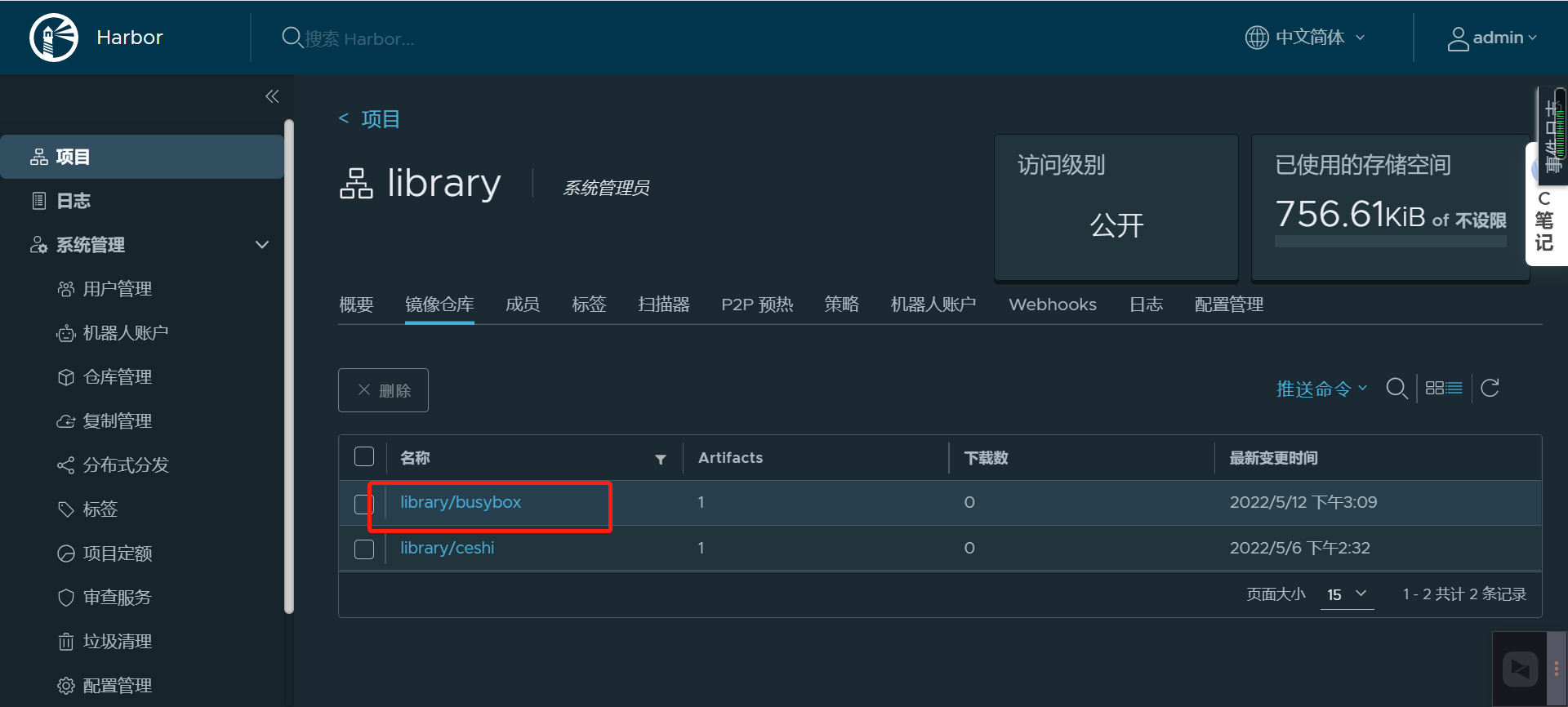
Task: Open the 中文简体 language dropdown
Action: click(1305, 38)
